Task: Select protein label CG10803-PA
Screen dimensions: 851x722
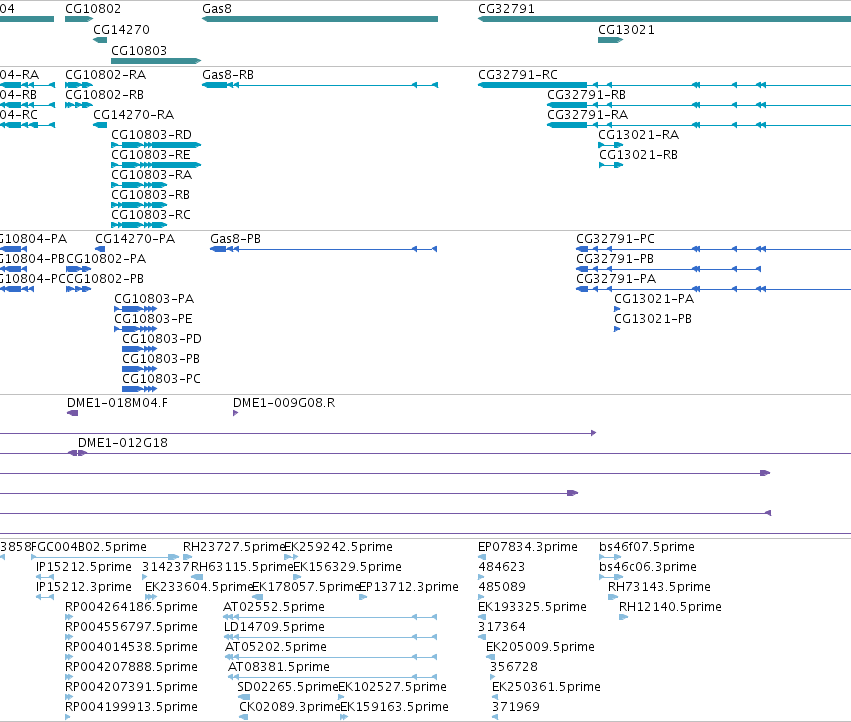Action: tap(154, 299)
